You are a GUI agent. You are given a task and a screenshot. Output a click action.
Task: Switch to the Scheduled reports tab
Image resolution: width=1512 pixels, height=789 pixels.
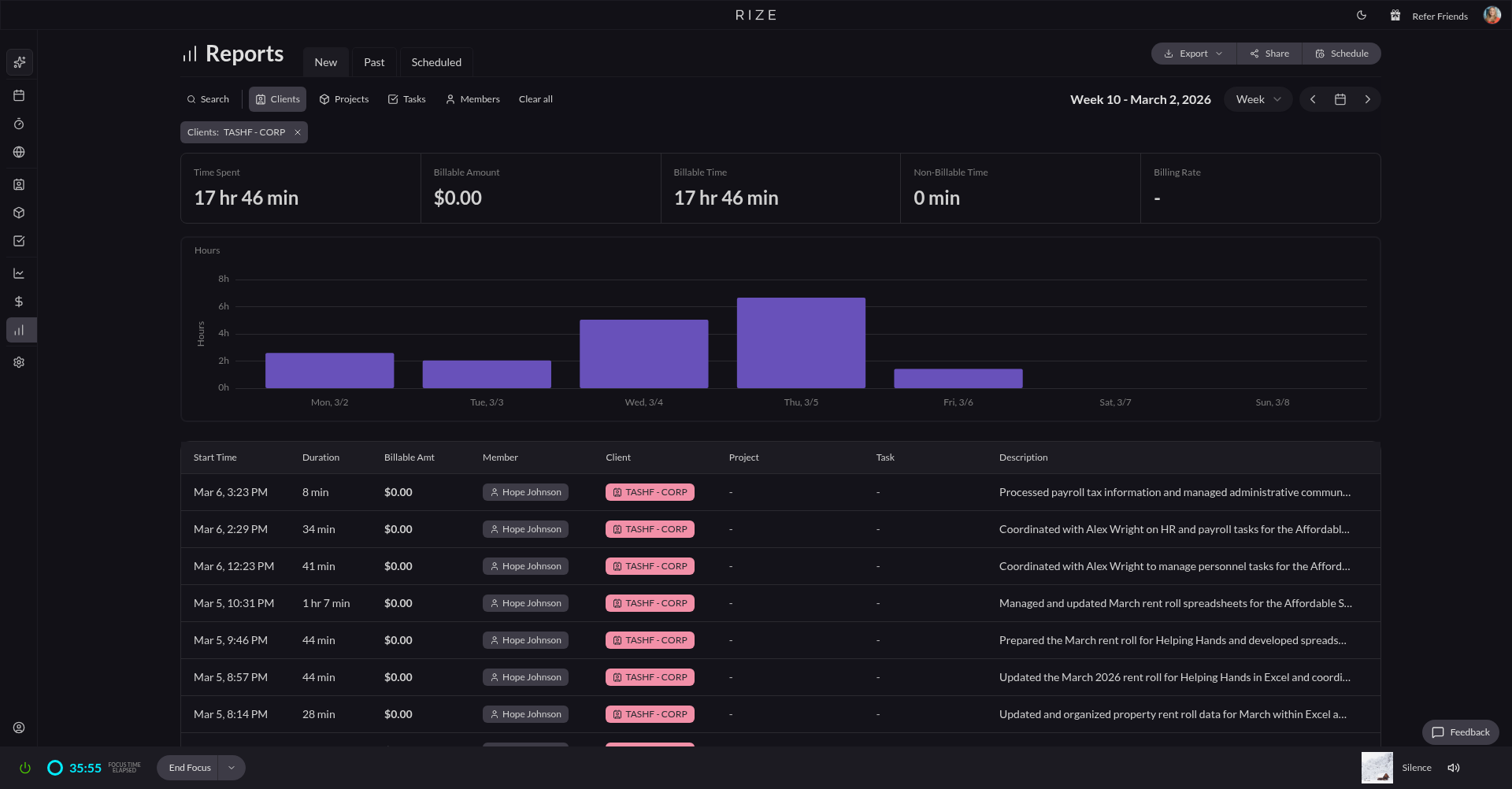tap(436, 62)
